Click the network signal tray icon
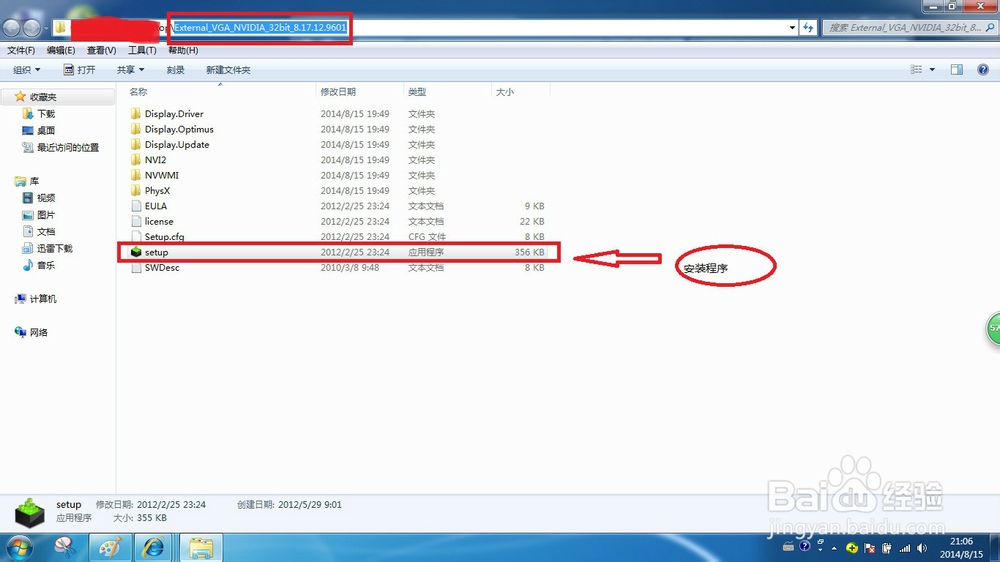Image resolution: width=1000 pixels, height=562 pixels. pyautogui.click(x=904, y=548)
